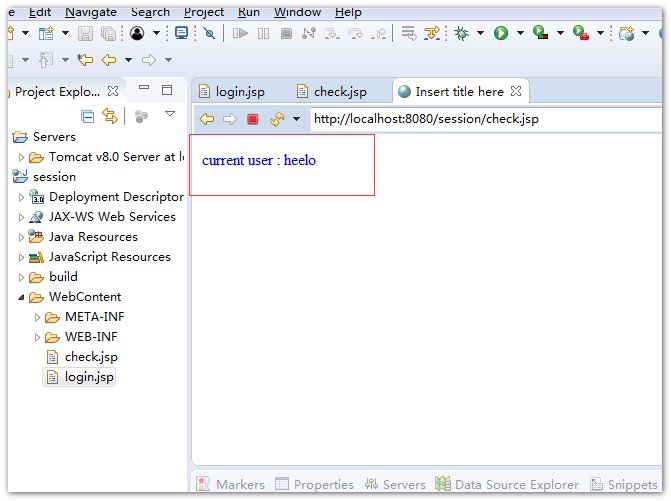This screenshot has width=671, height=501.
Task: Expand the Java Resources tree node
Action: [22, 237]
